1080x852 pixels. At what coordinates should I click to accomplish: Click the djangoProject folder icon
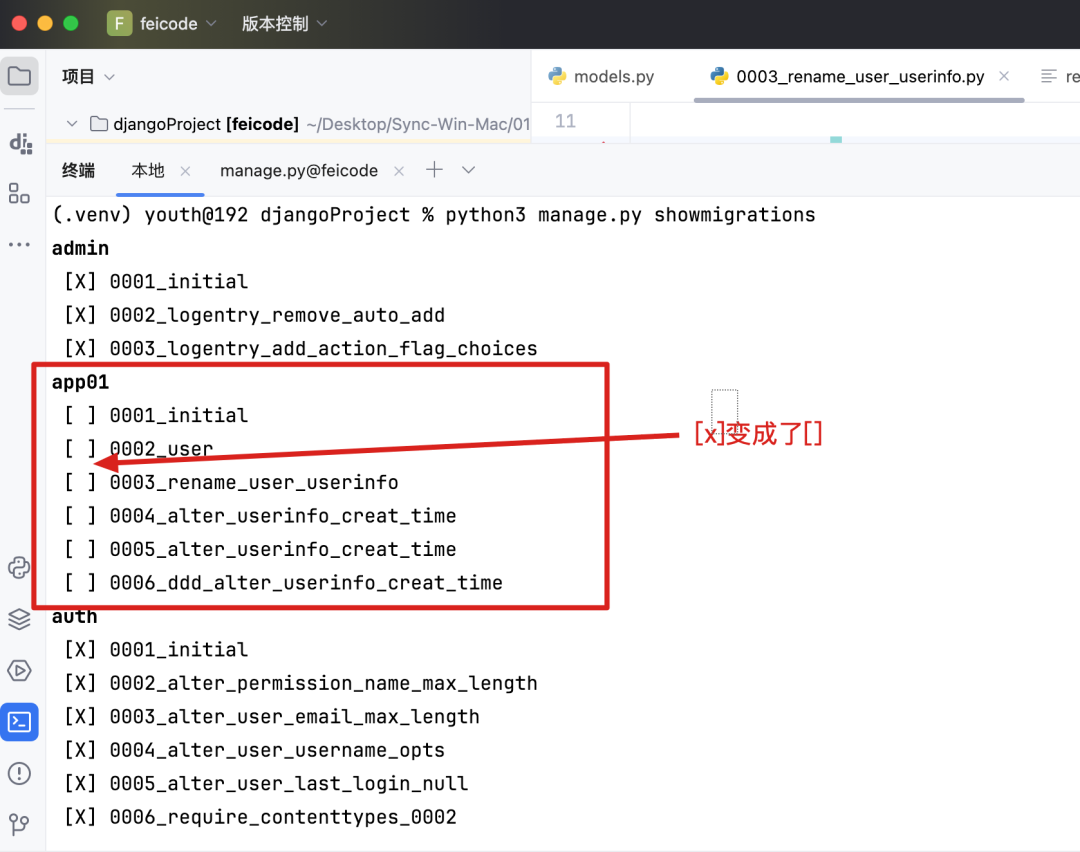pos(99,124)
